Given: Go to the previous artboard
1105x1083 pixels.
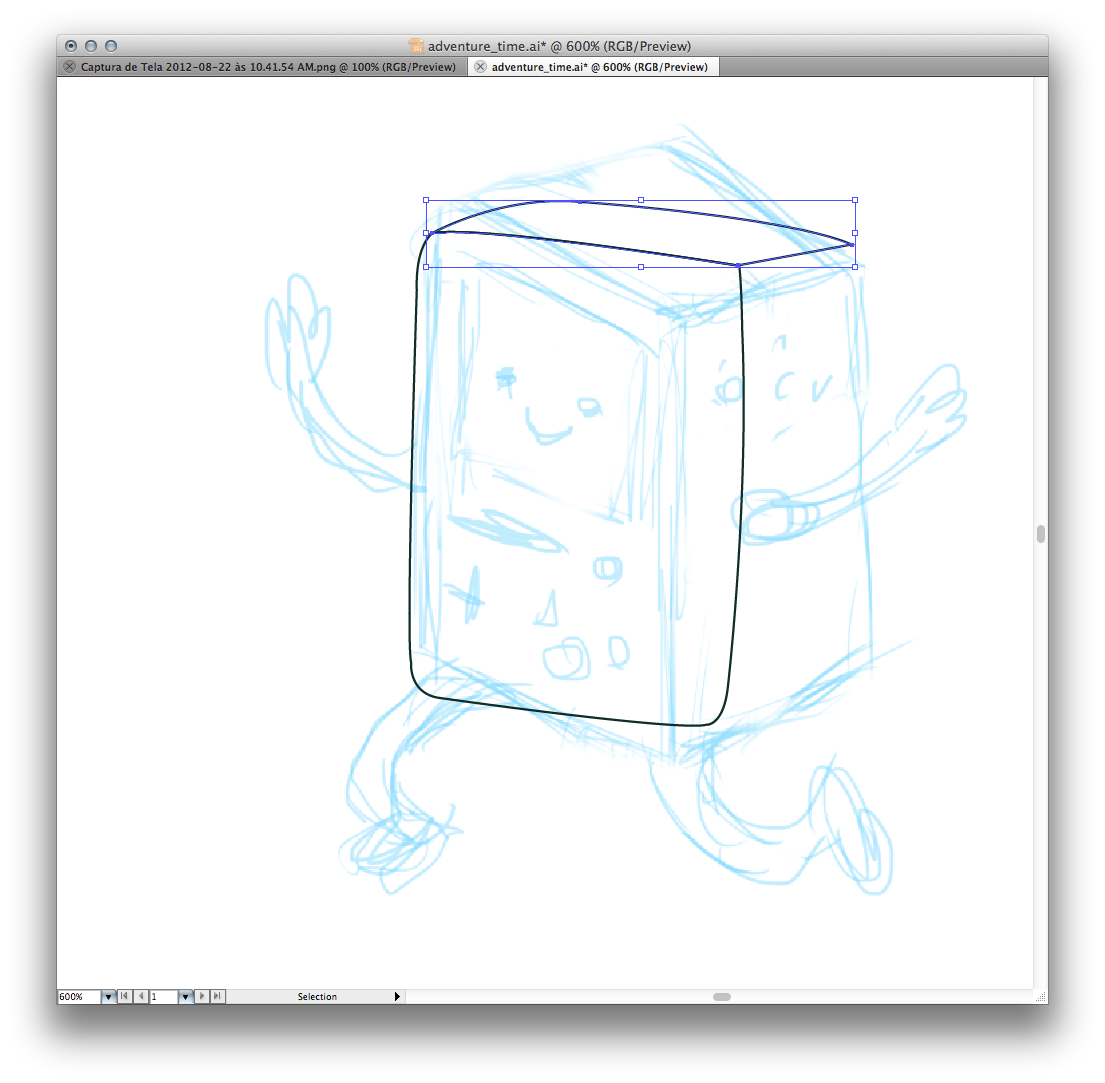Looking at the screenshot, I should [140, 997].
